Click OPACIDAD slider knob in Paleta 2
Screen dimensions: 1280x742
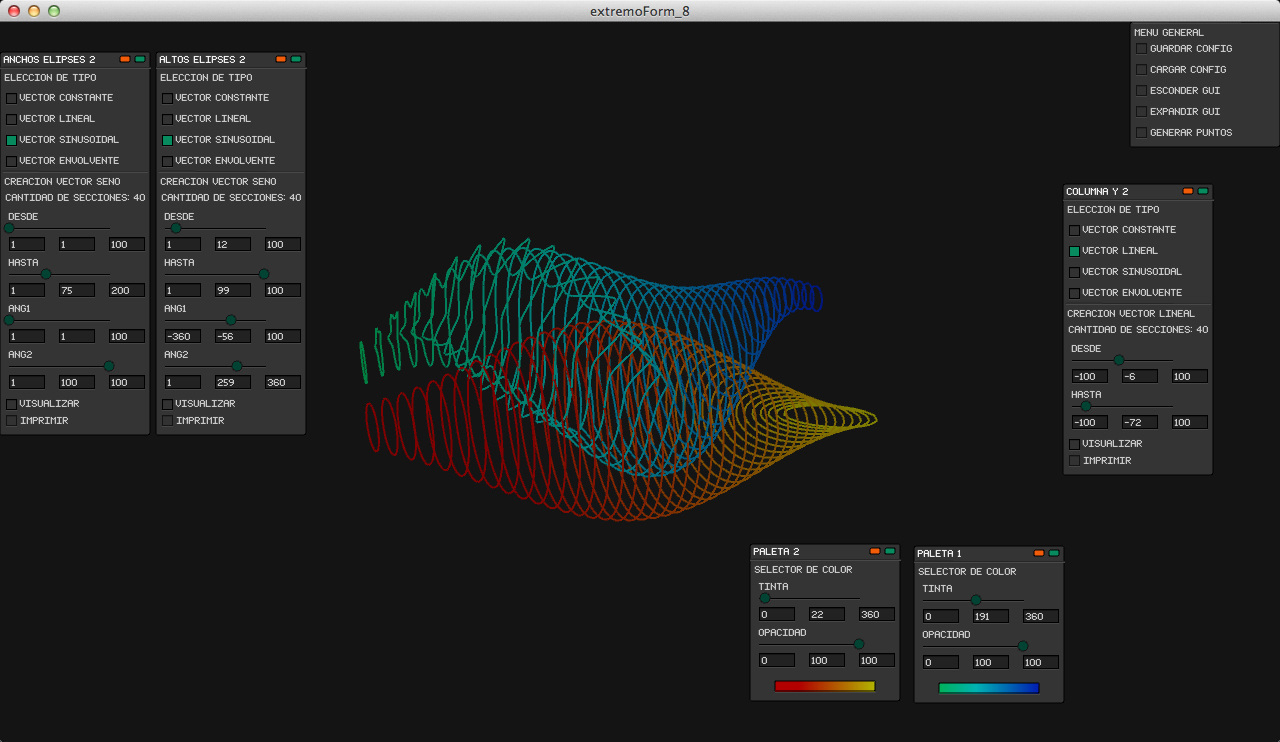pyautogui.click(x=858, y=644)
